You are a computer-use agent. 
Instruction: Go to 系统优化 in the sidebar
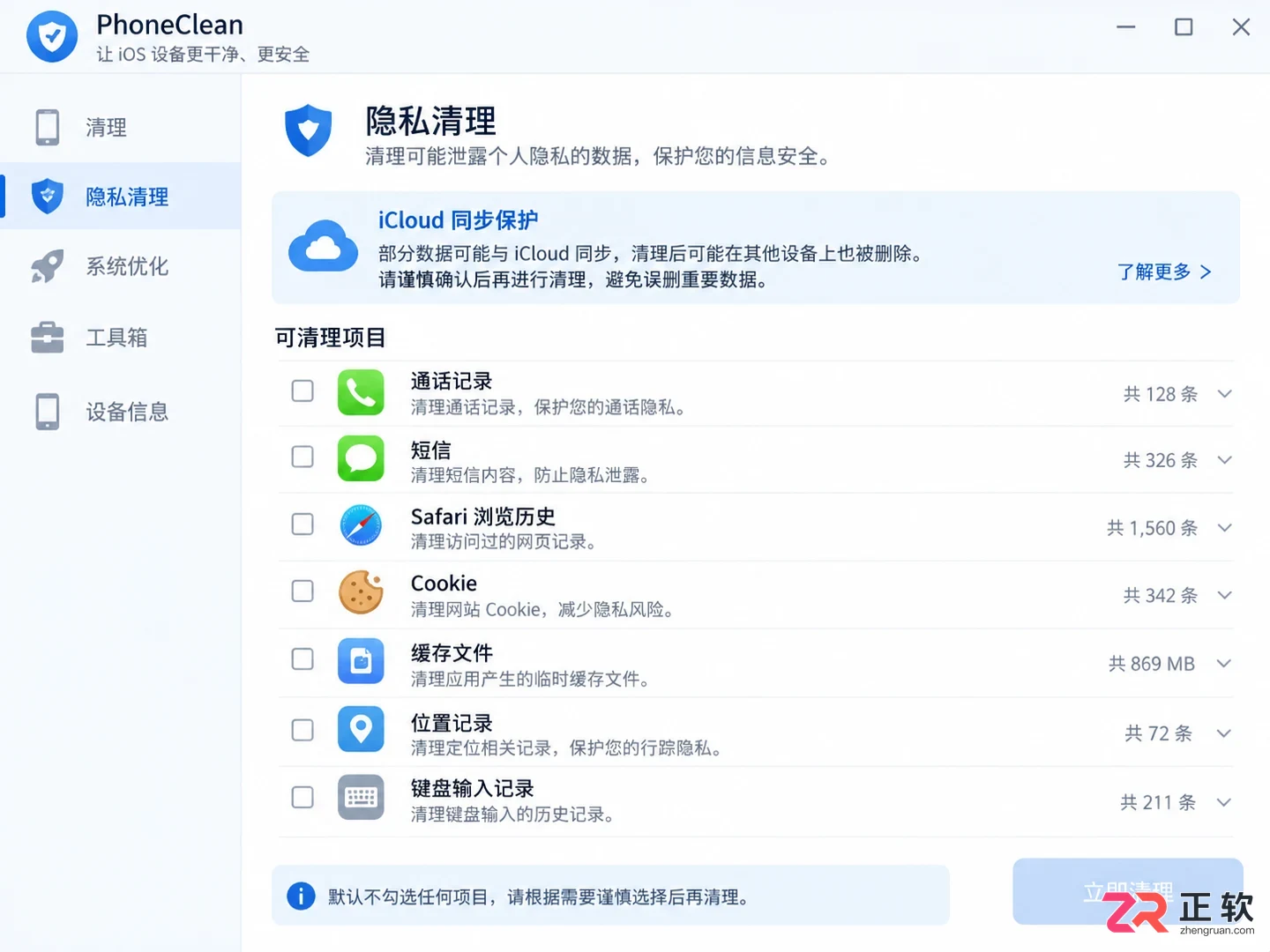click(x=121, y=266)
